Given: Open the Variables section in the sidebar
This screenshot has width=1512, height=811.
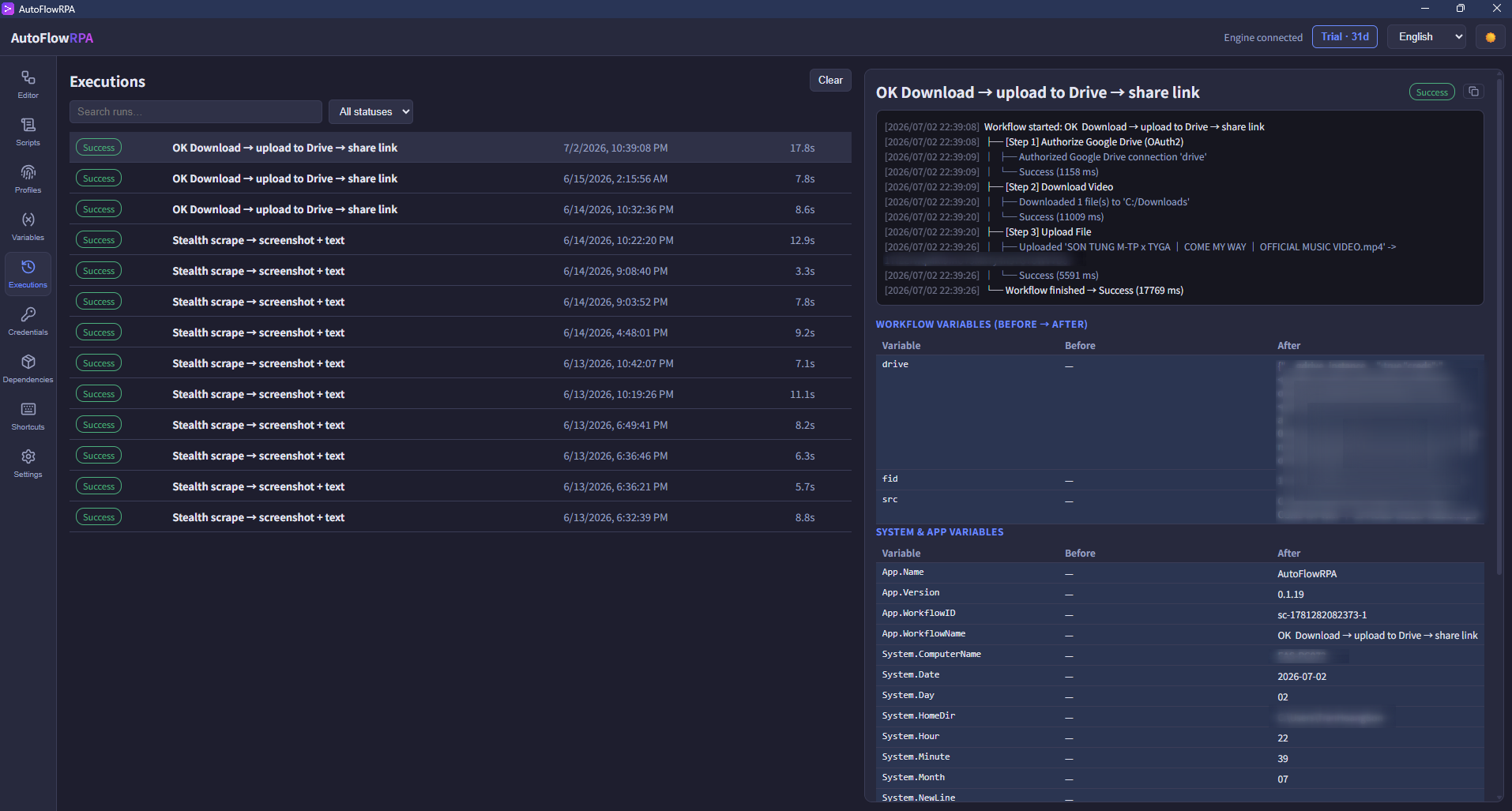Looking at the screenshot, I should pos(28,227).
